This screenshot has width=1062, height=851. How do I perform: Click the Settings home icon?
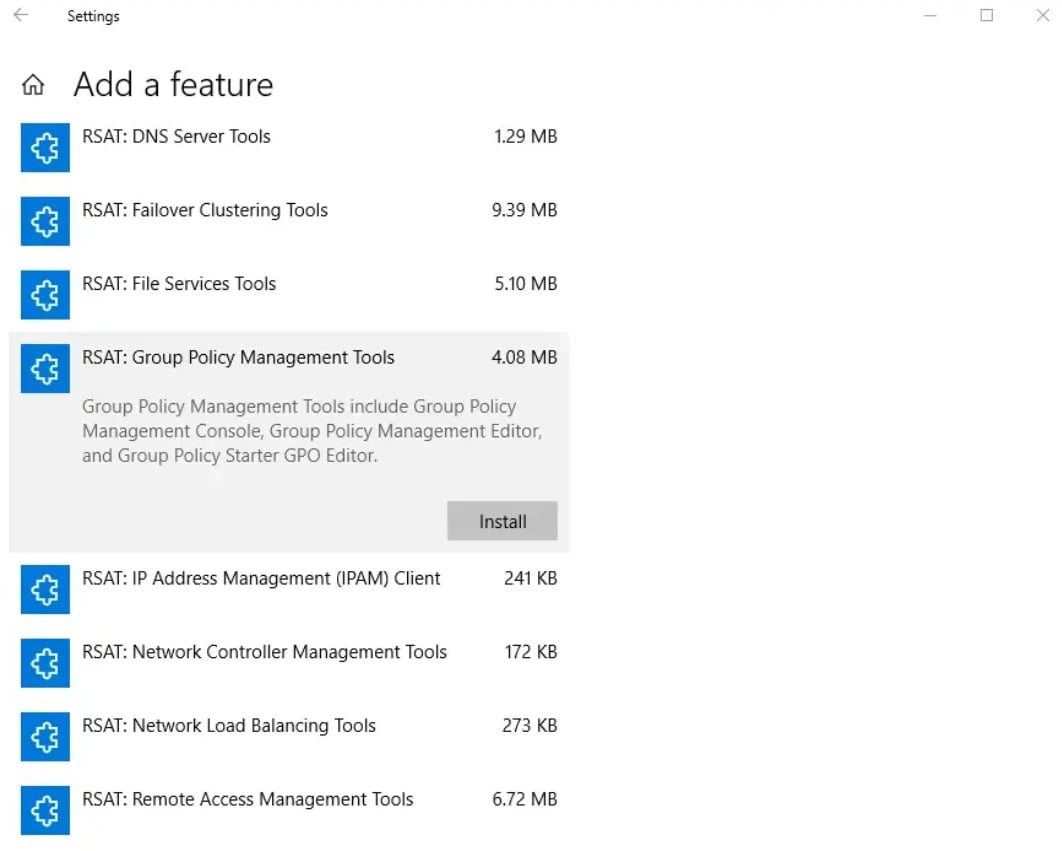point(33,85)
